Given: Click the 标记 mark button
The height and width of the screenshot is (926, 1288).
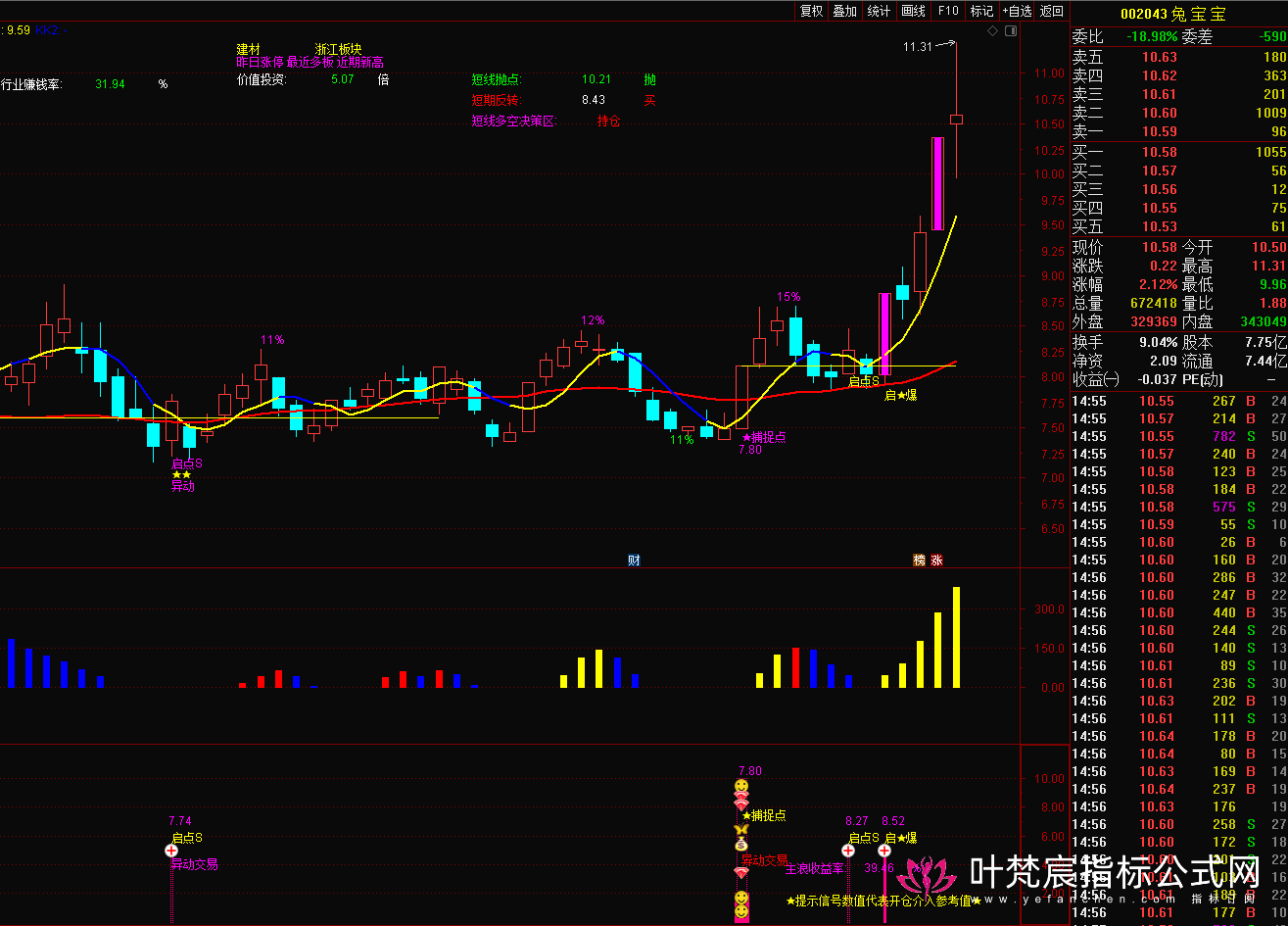Looking at the screenshot, I should pos(981,11).
